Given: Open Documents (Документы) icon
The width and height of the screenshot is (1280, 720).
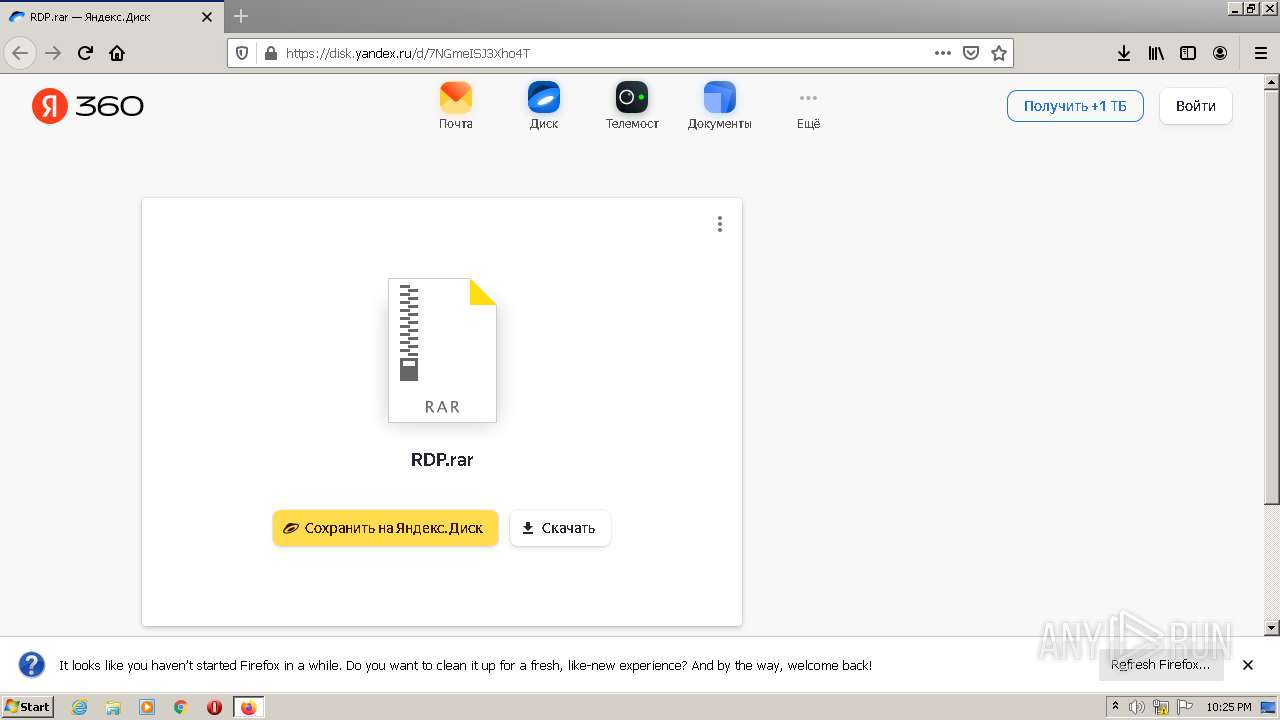Looking at the screenshot, I should click(719, 105).
